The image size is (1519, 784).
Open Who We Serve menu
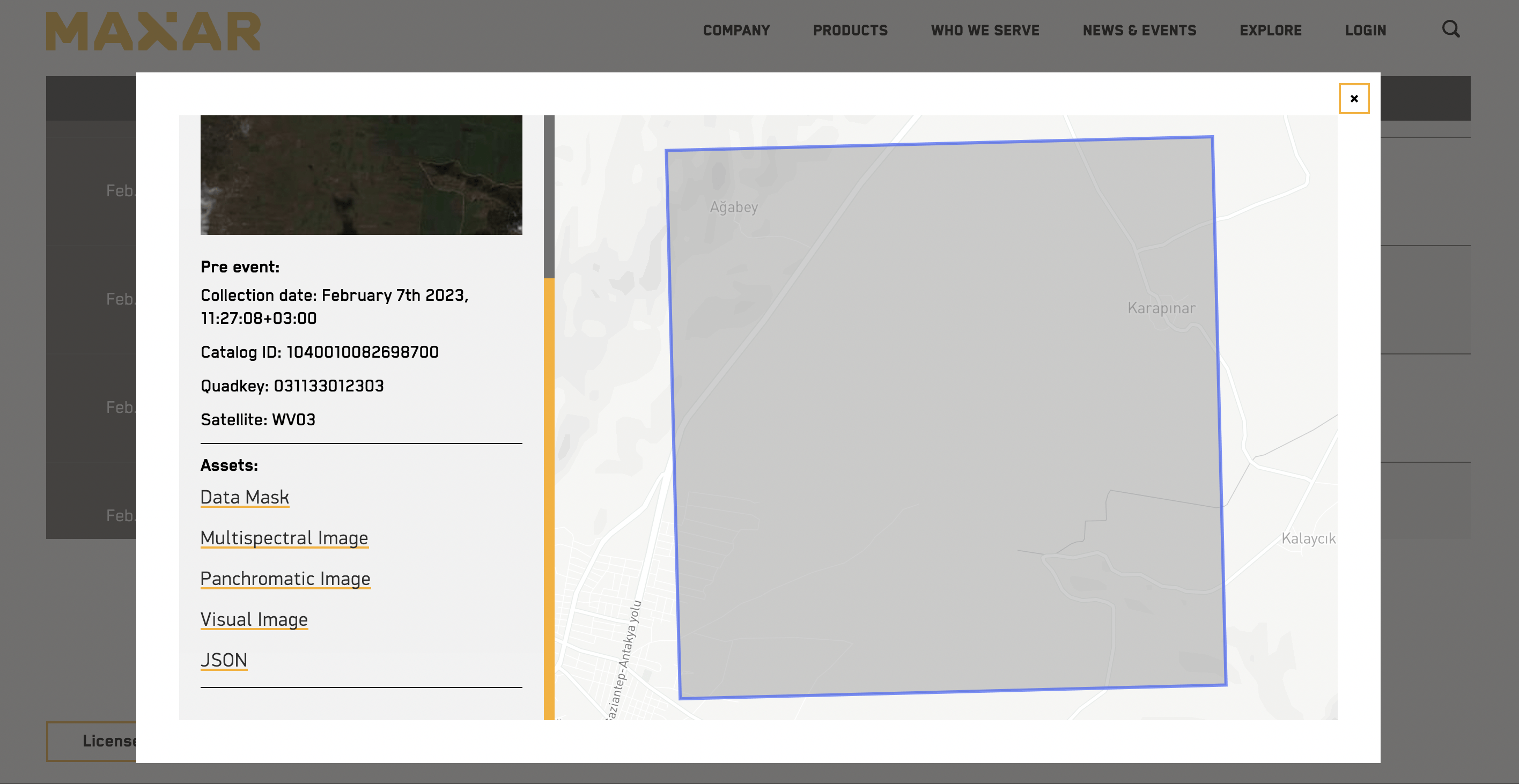(985, 31)
